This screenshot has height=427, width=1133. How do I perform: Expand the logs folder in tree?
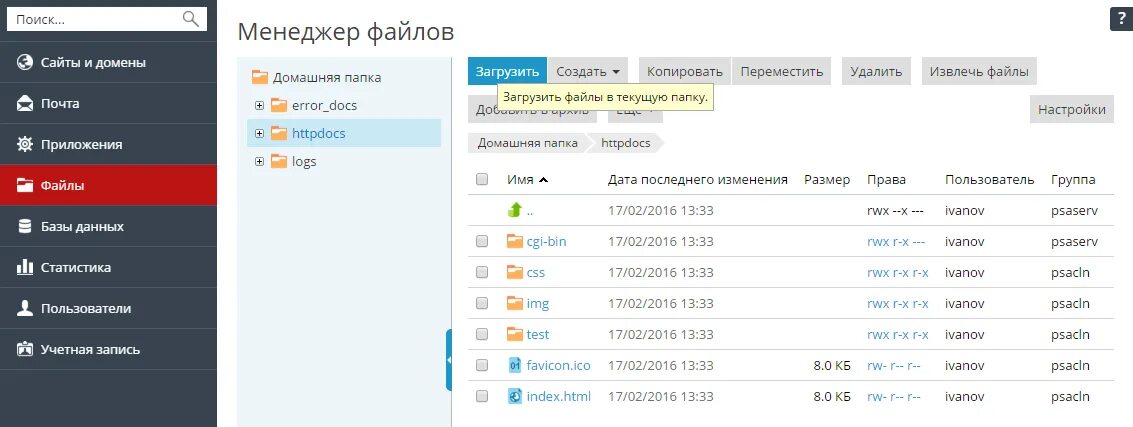(260, 162)
